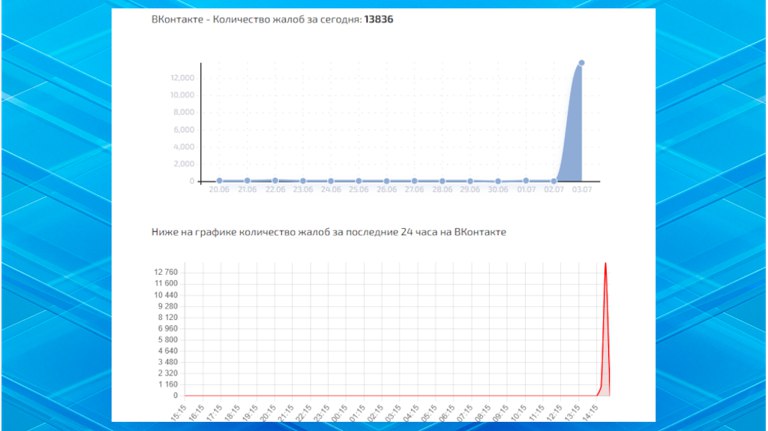Click the 00:15 time label on hourly axis
Screen dimensions: 768x431
click(x=340, y=412)
